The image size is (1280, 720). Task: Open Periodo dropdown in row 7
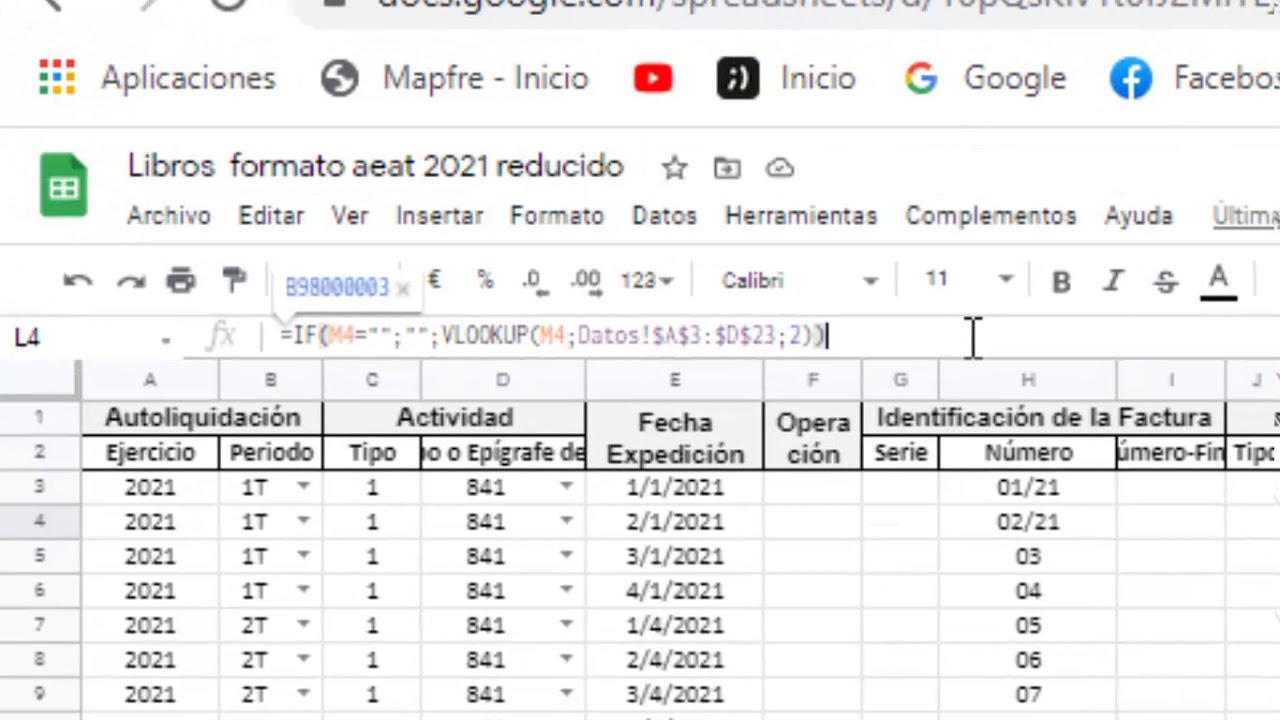pos(303,625)
